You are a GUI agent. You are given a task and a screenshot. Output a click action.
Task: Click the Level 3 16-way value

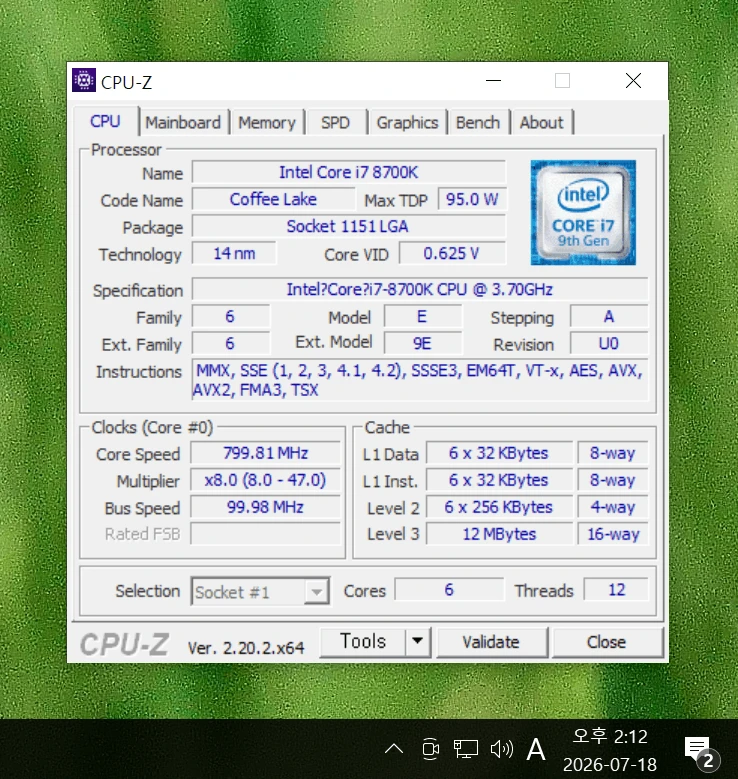613,534
